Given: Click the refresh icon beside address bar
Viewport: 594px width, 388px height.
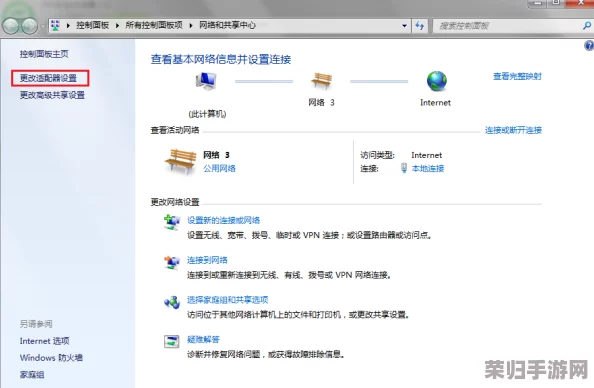Looking at the screenshot, I should point(420,26).
